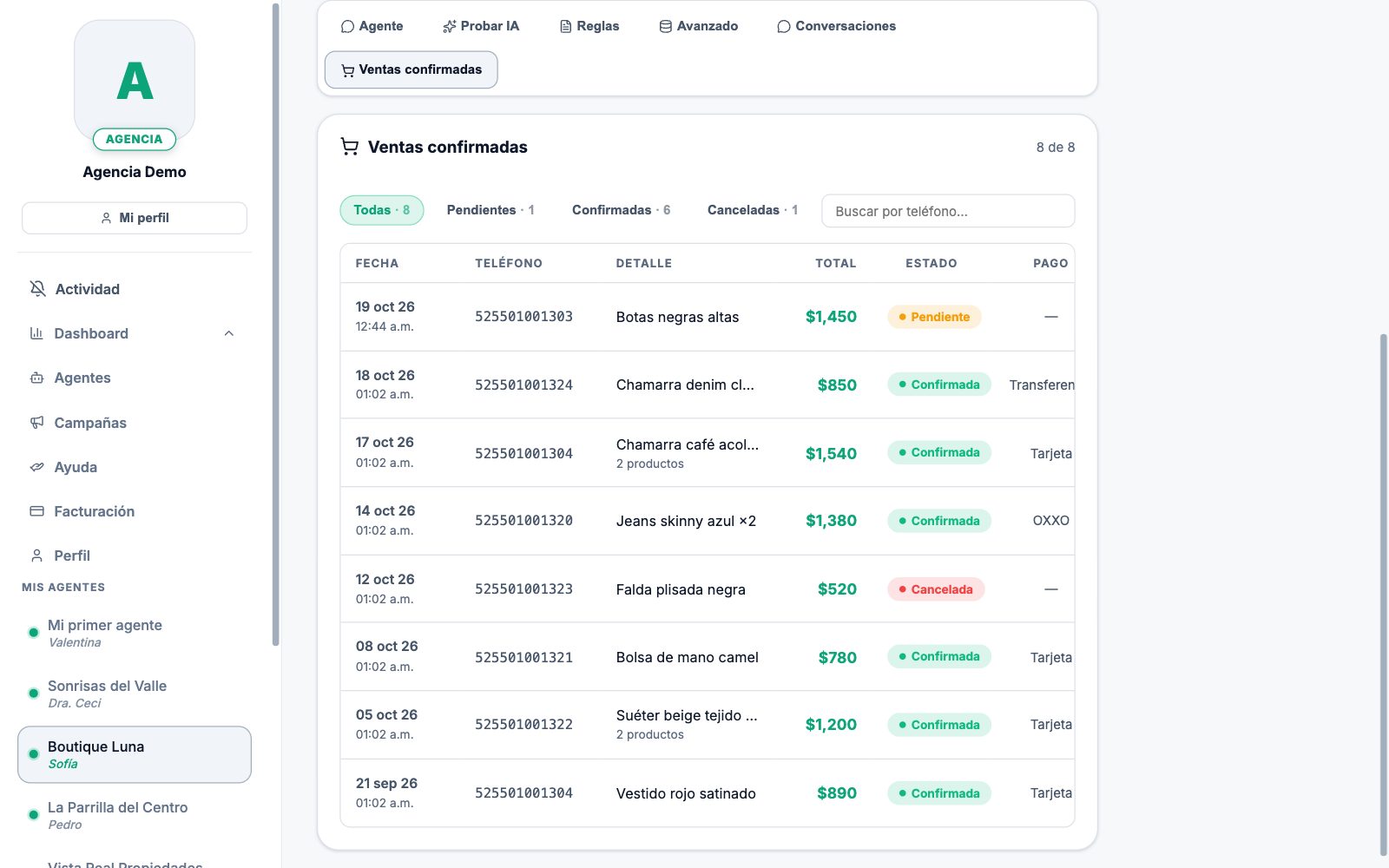Click the Actividad bell icon in sidebar
This screenshot has width=1389, height=868.
(37, 289)
